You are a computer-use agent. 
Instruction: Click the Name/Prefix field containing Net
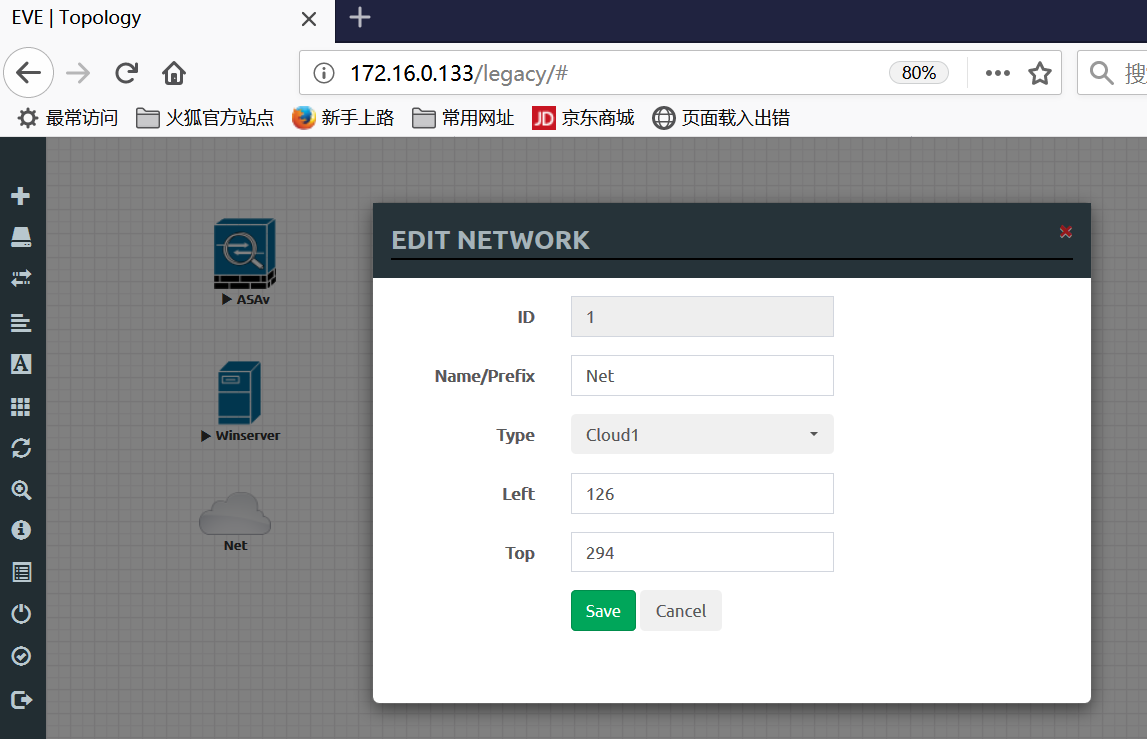coord(702,375)
